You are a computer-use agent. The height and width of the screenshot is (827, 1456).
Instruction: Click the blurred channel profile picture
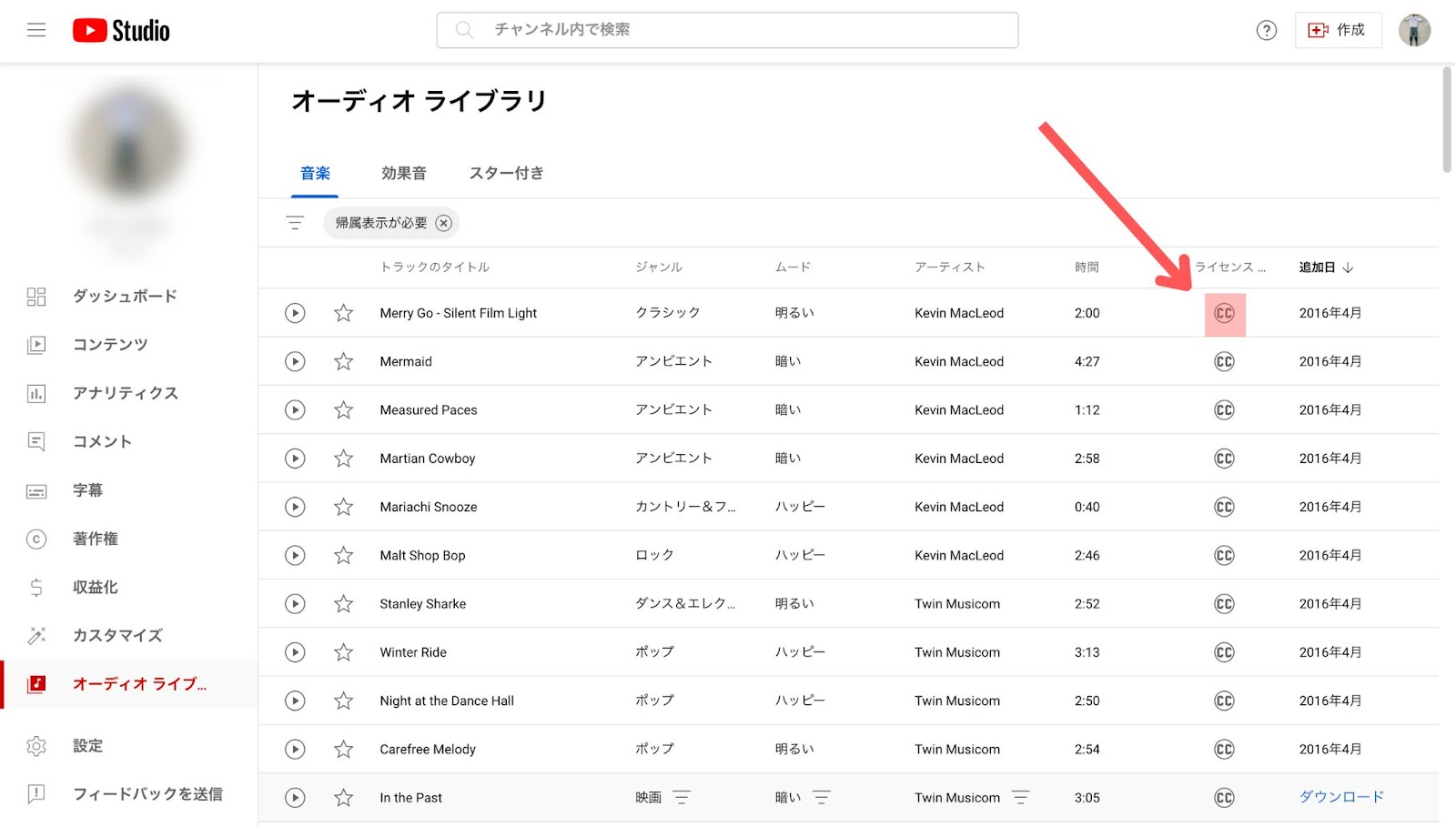[129, 144]
